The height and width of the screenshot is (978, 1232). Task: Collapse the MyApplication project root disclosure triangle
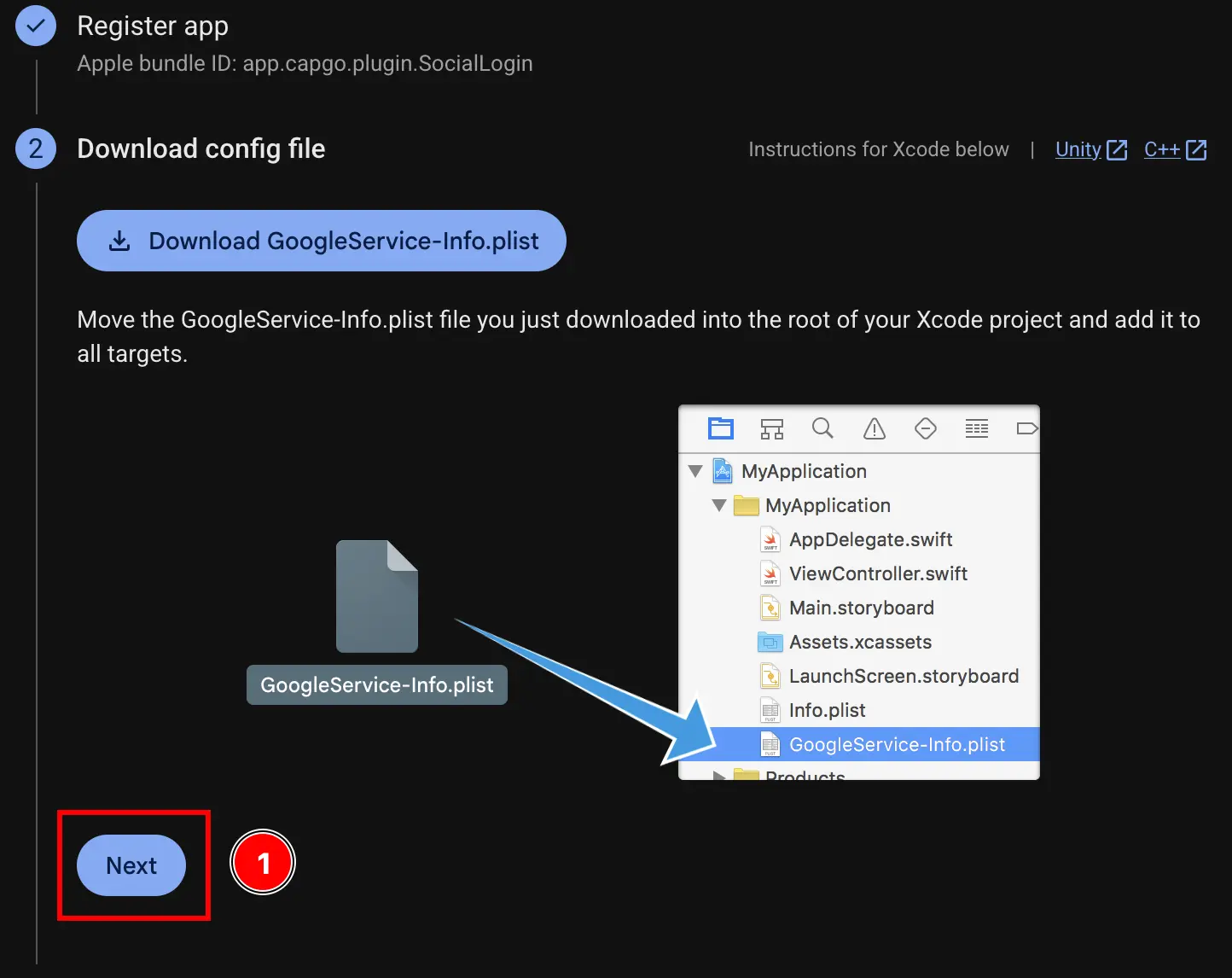[695, 471]
